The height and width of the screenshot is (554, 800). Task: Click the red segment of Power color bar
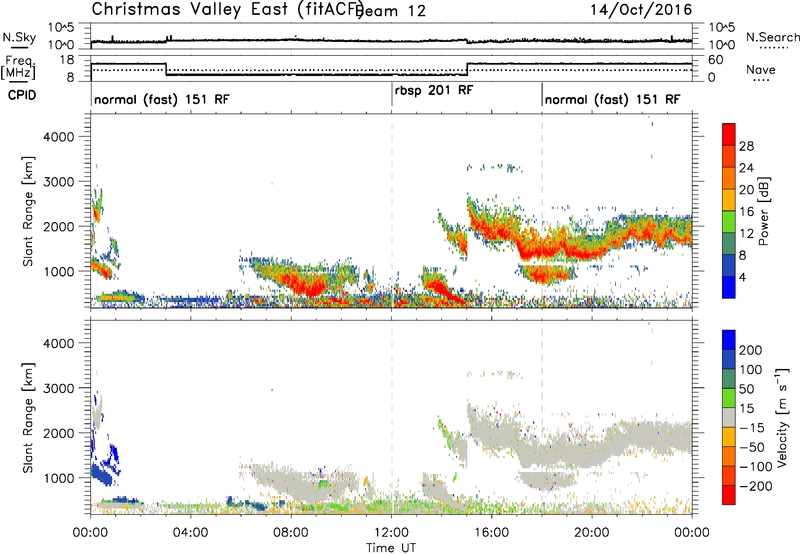tap(729, 134)
